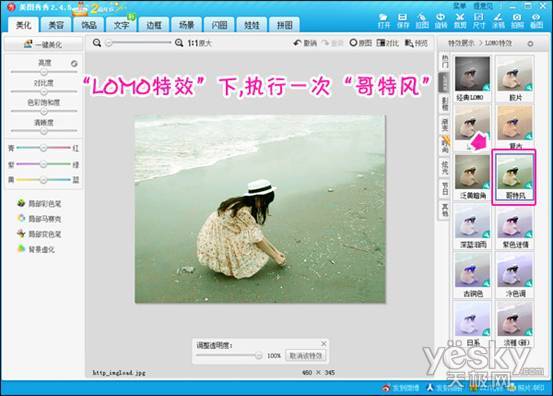
Task: Click the 取消该特效 cancel effect button
Action: click(x=306, y=355)
